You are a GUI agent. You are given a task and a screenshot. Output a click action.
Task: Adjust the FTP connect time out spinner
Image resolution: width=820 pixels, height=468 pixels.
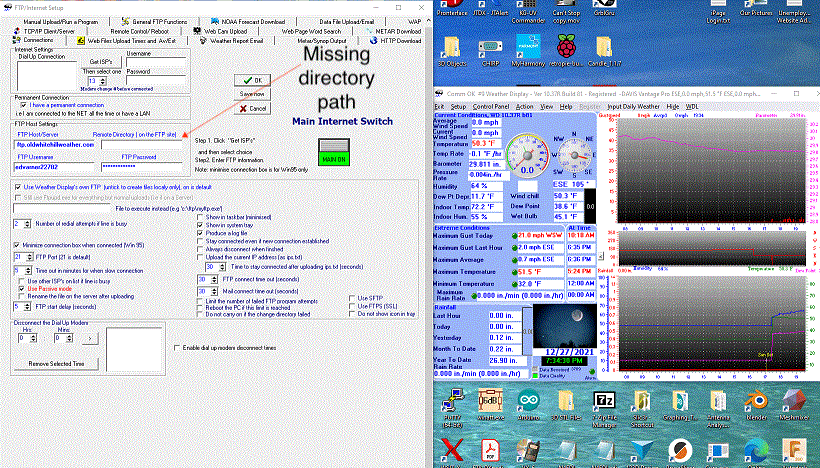(214, 280)
